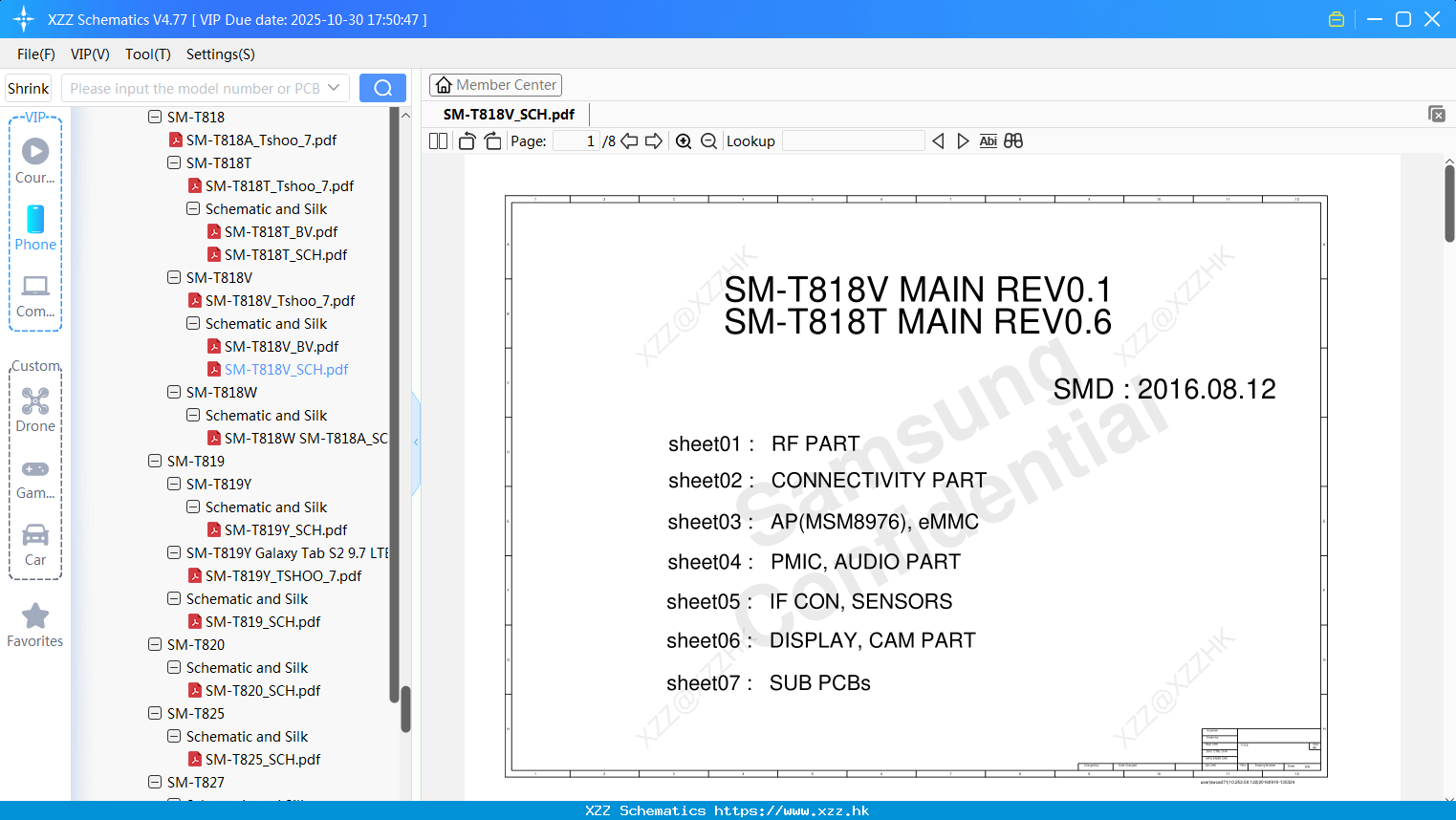
Task: Open SM-T818A_Tshoo_7.pdf
Action: pos(261,140)
